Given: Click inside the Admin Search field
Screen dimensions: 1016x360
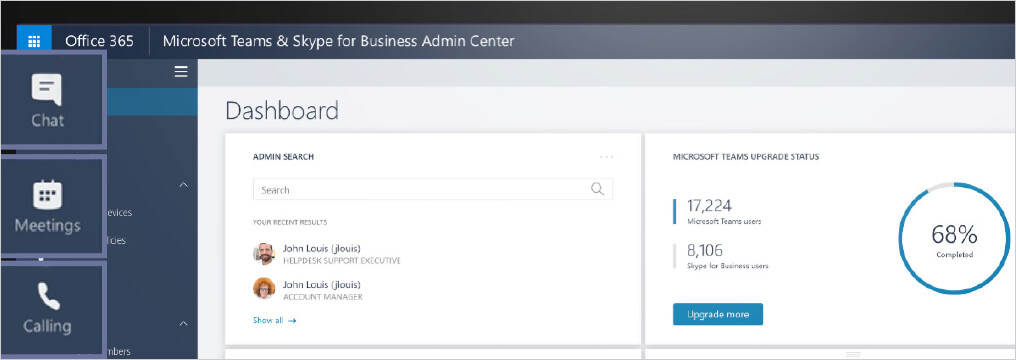Looking at the screenshot, I should 433,190.
